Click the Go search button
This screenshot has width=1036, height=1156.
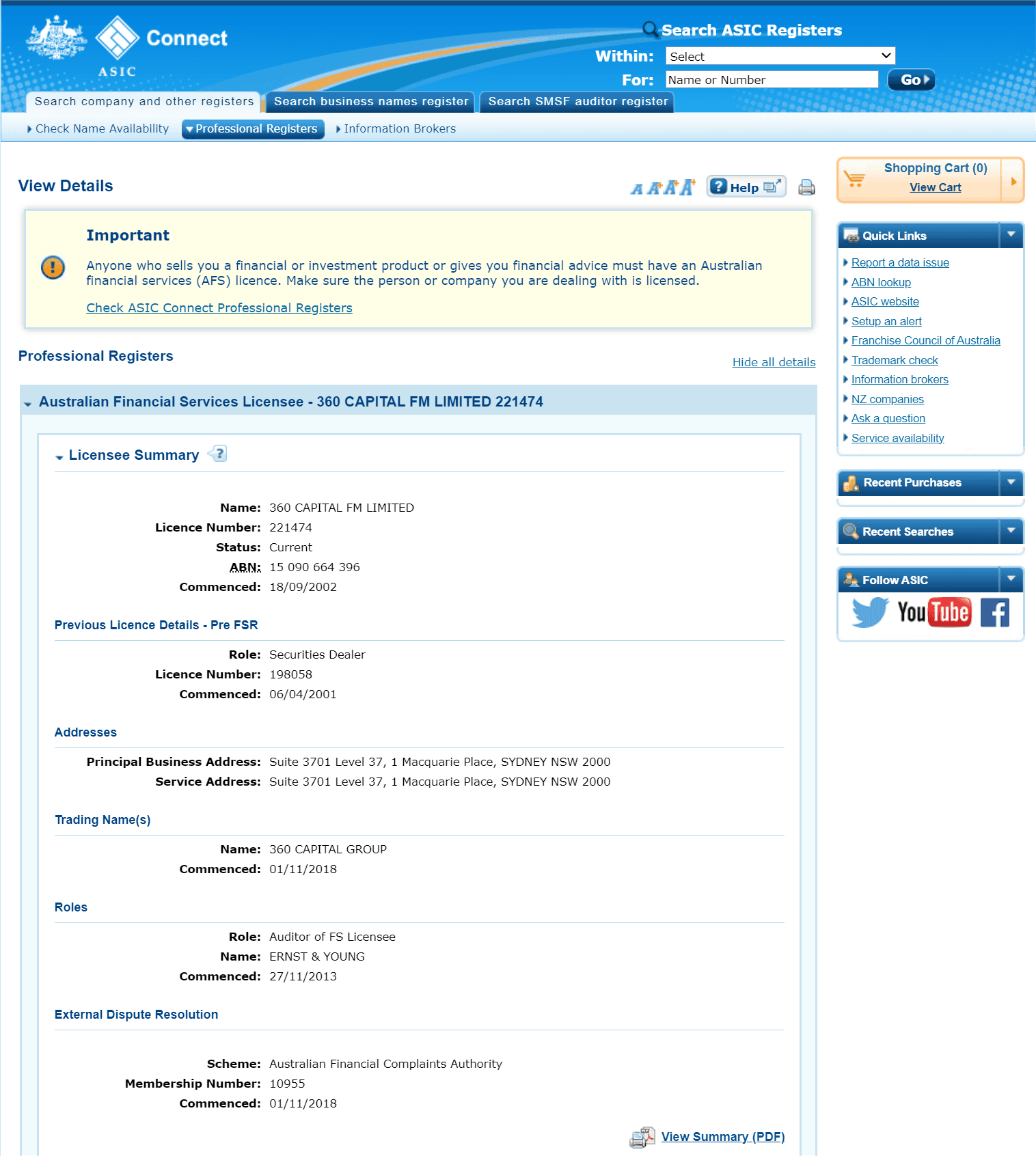[911, 80]
